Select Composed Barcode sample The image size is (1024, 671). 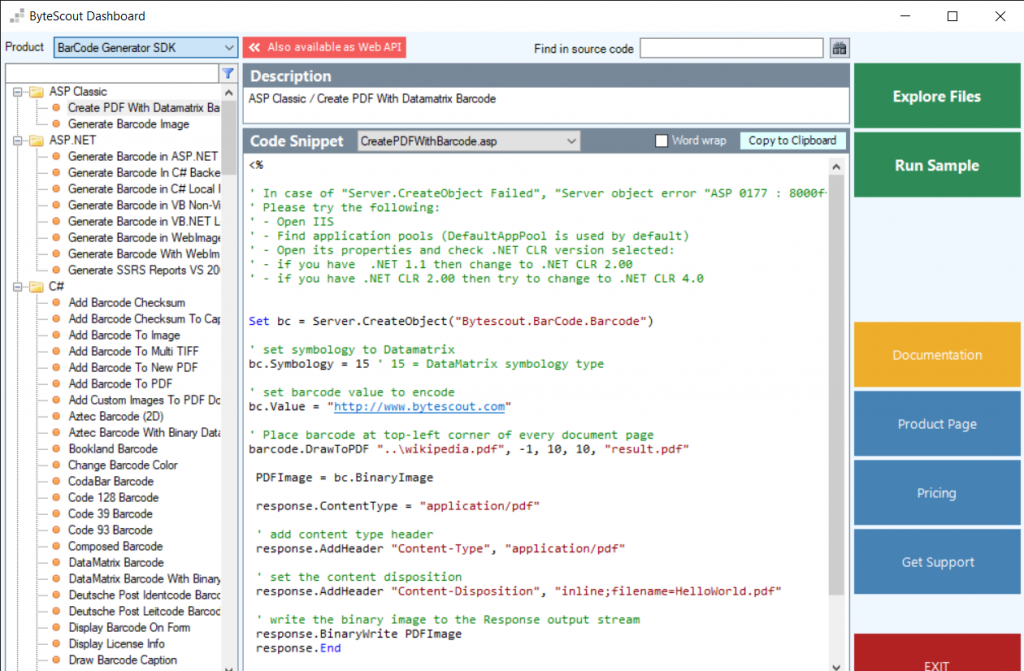tap(116, 546)
